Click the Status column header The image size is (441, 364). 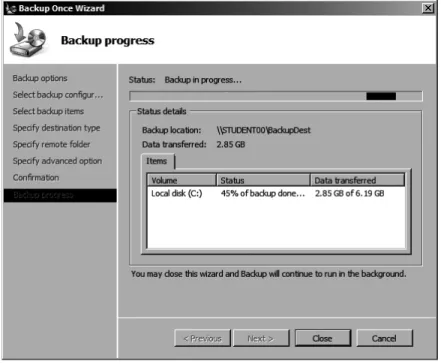click(x=263, y=180)
